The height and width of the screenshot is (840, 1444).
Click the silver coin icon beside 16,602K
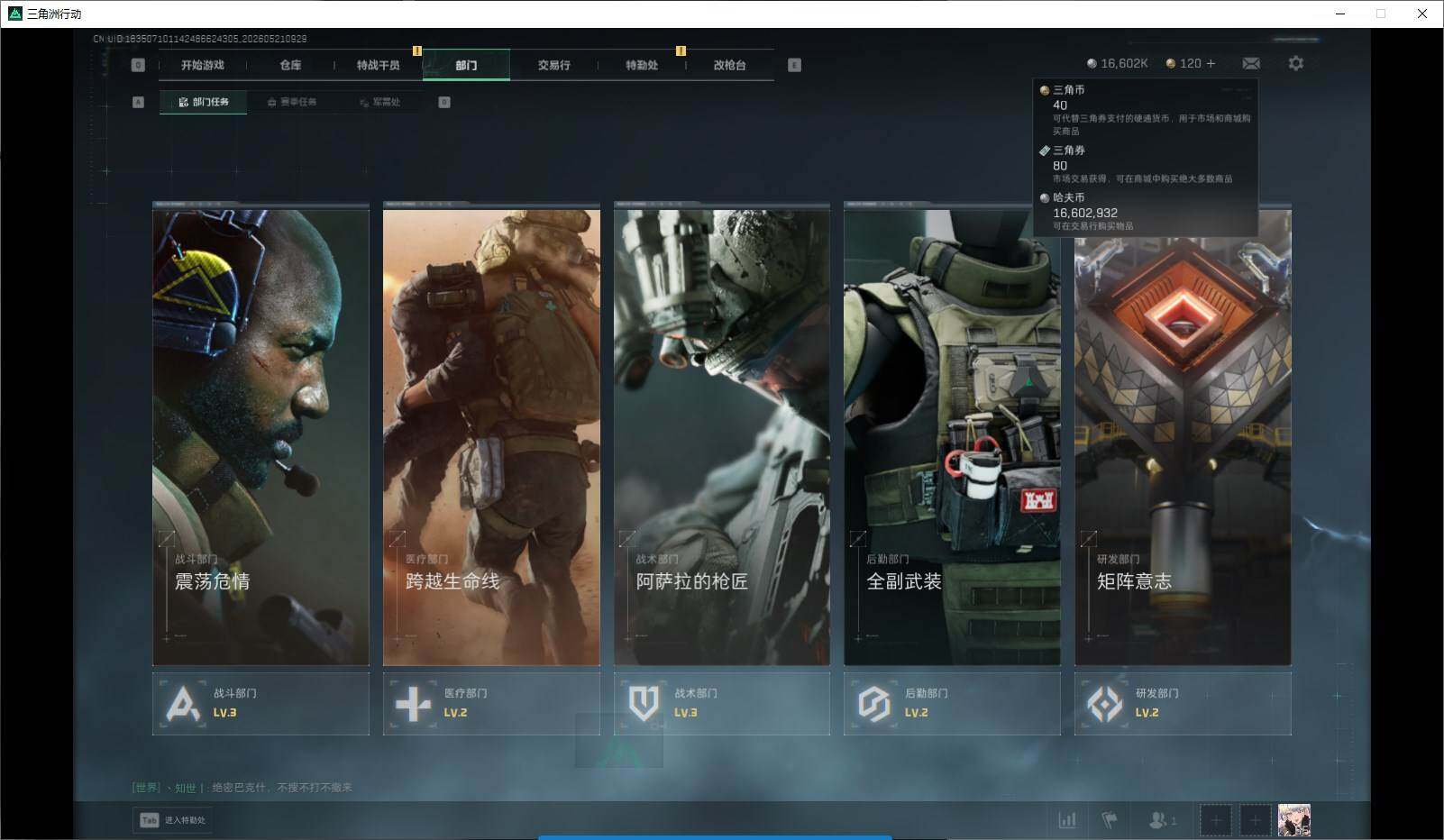tap(1092, 63)
